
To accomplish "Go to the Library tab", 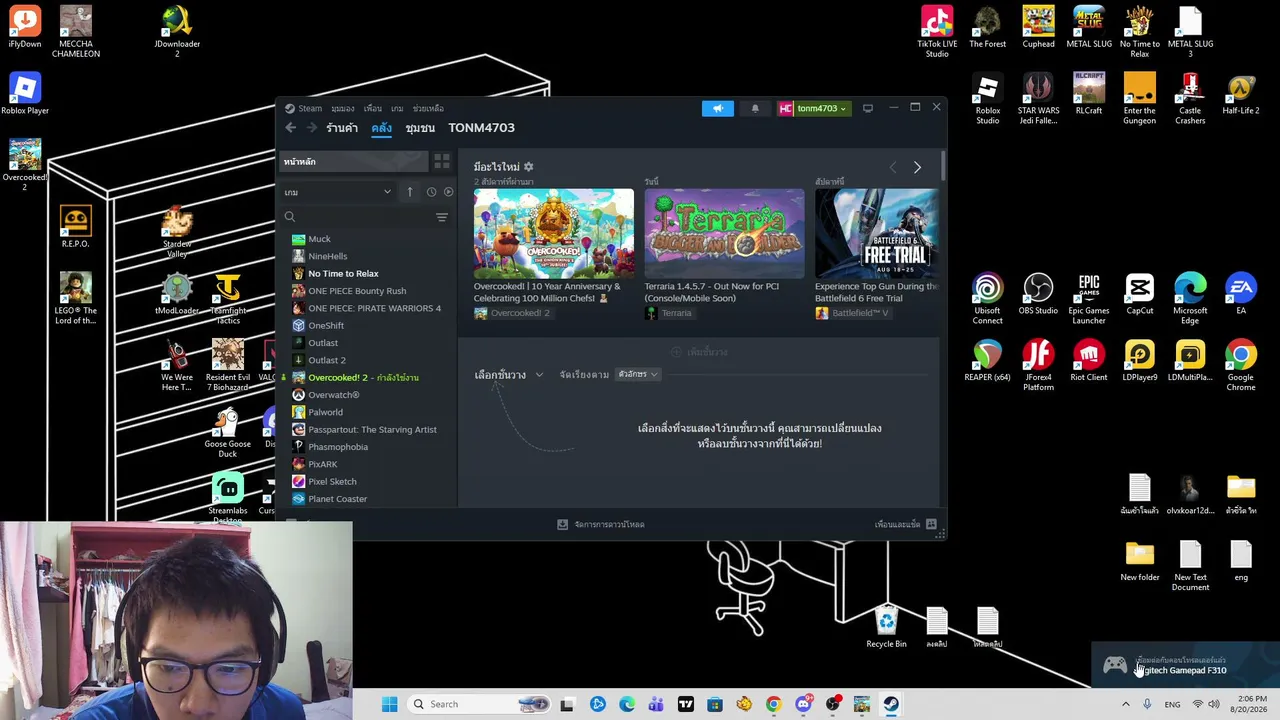I will 381,128.
